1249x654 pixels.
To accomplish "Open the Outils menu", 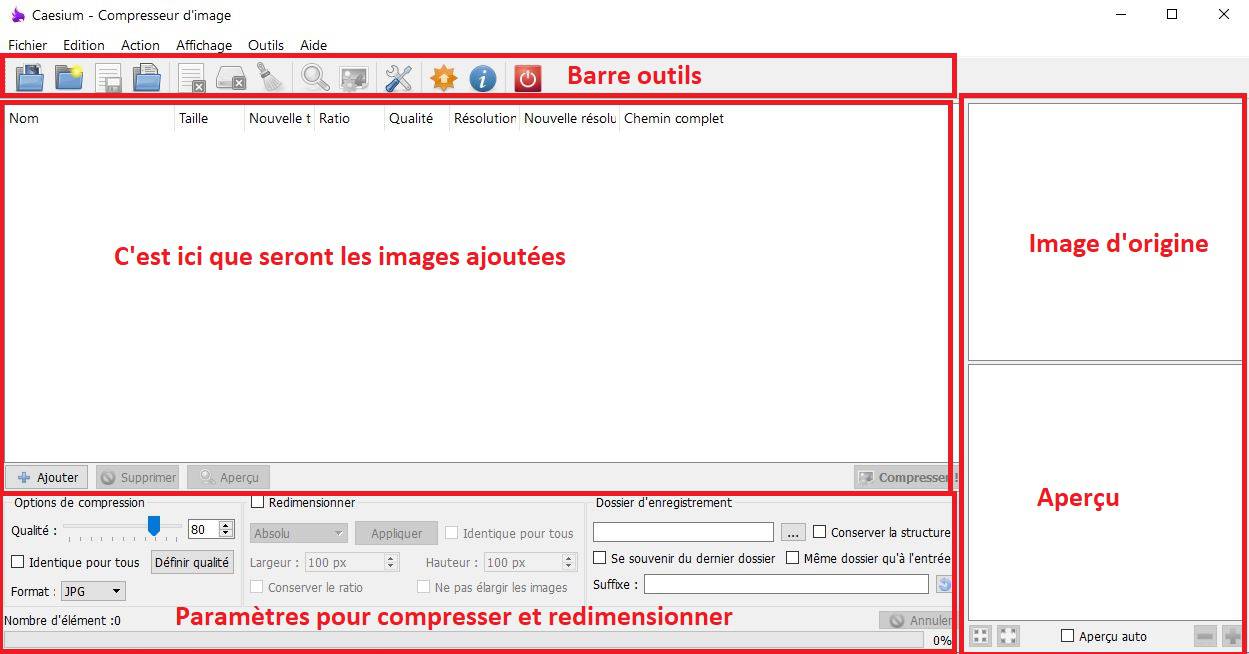I will point(266,45).
